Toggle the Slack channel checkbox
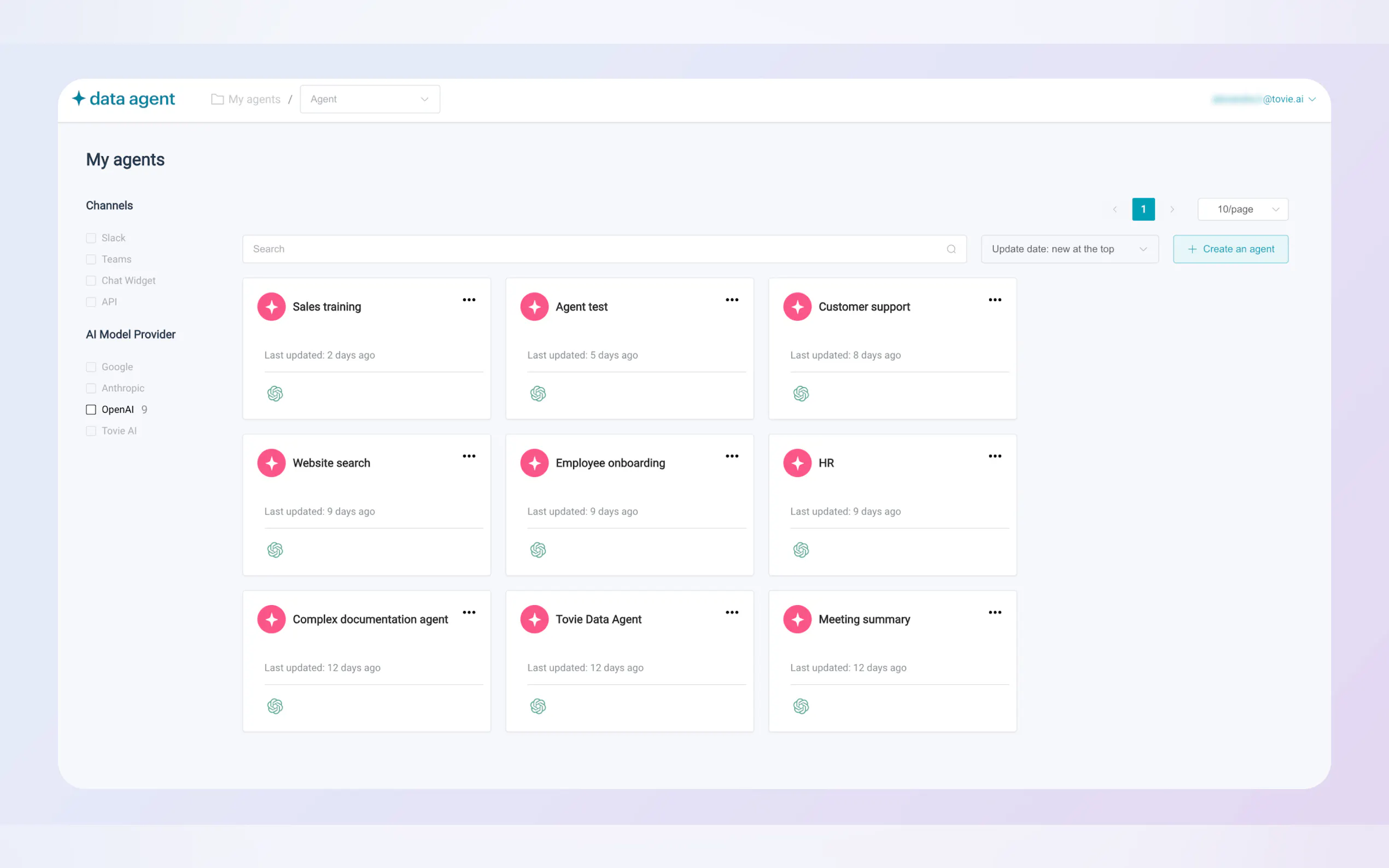 tap(91, 238)
